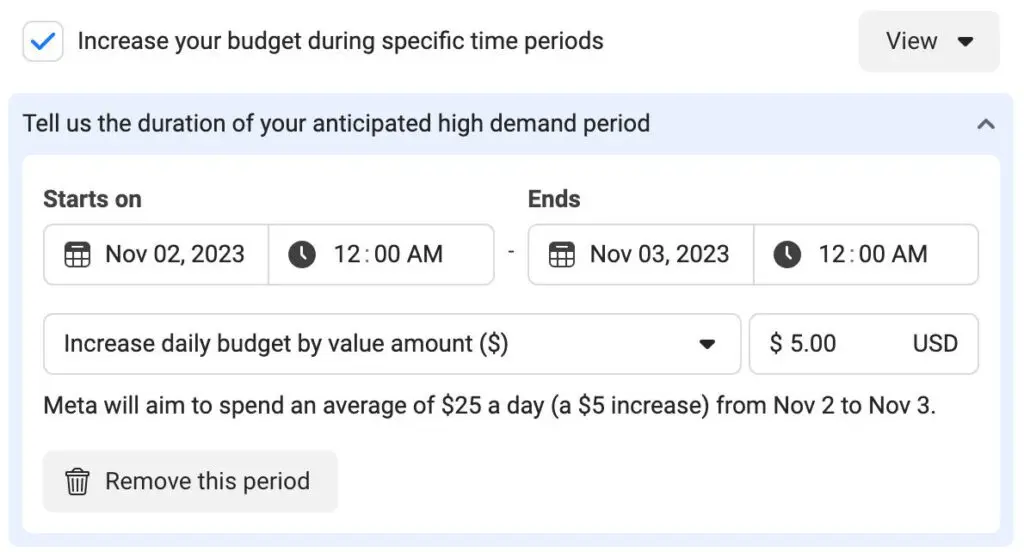Click the Remove this period button
Screen dimensions: 1024x552
(x=190, y=482)
